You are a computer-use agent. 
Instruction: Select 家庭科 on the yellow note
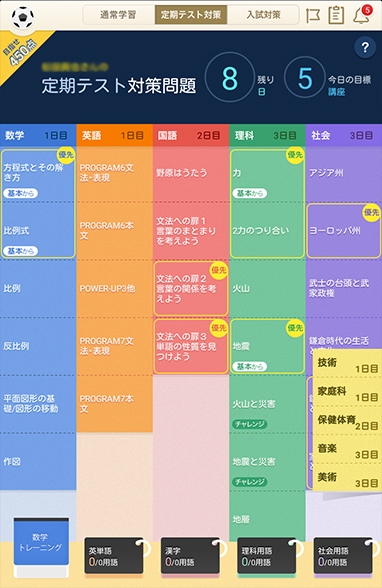(348, 392)
